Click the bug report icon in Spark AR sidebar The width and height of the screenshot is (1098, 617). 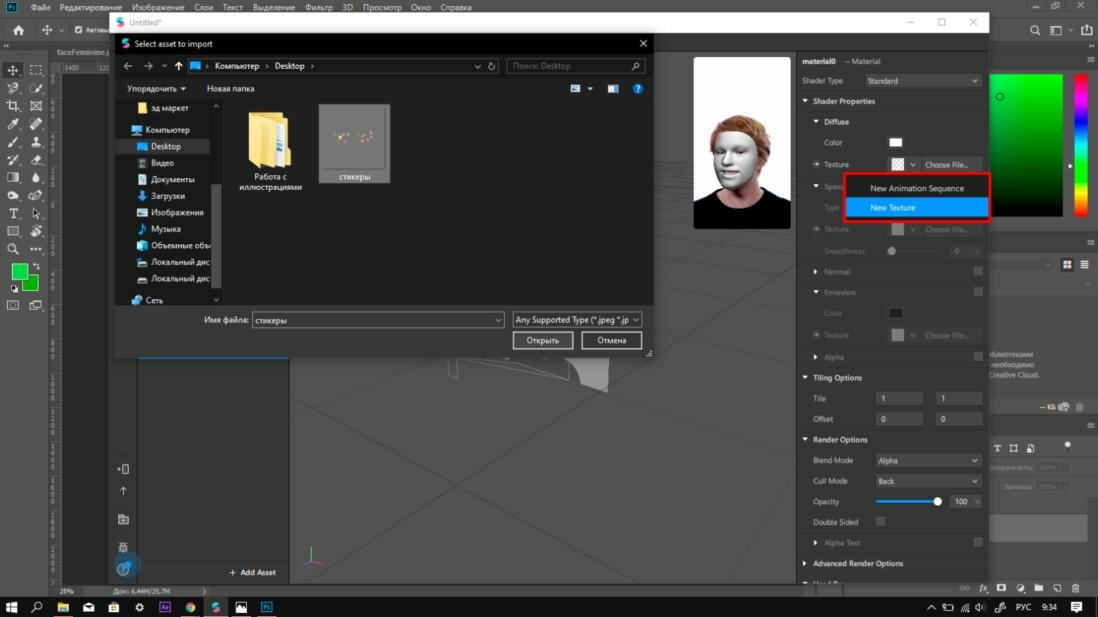[x=123, y=547]
